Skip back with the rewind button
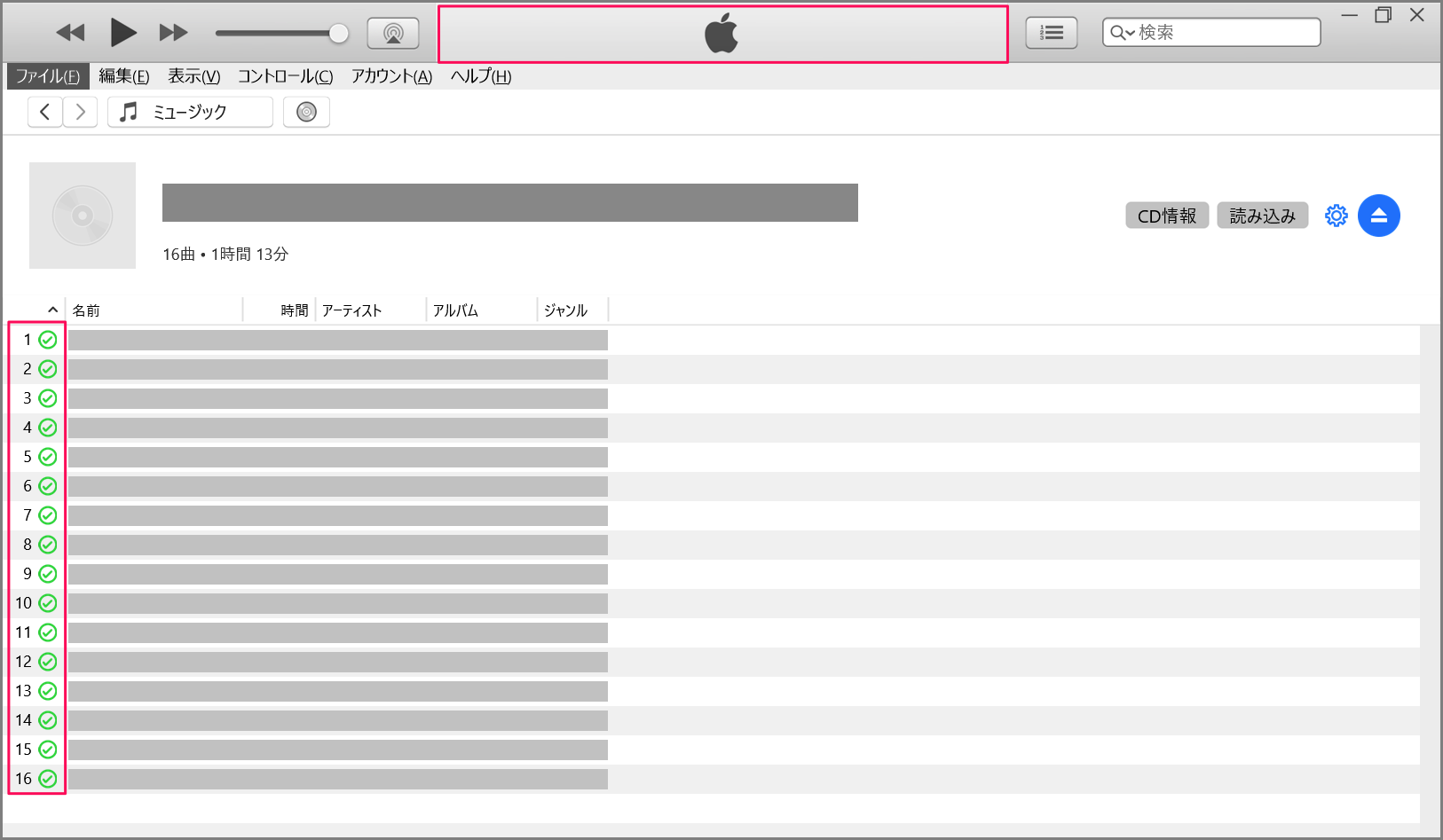Screen dimensions: 1443x840 click(70, 33)
